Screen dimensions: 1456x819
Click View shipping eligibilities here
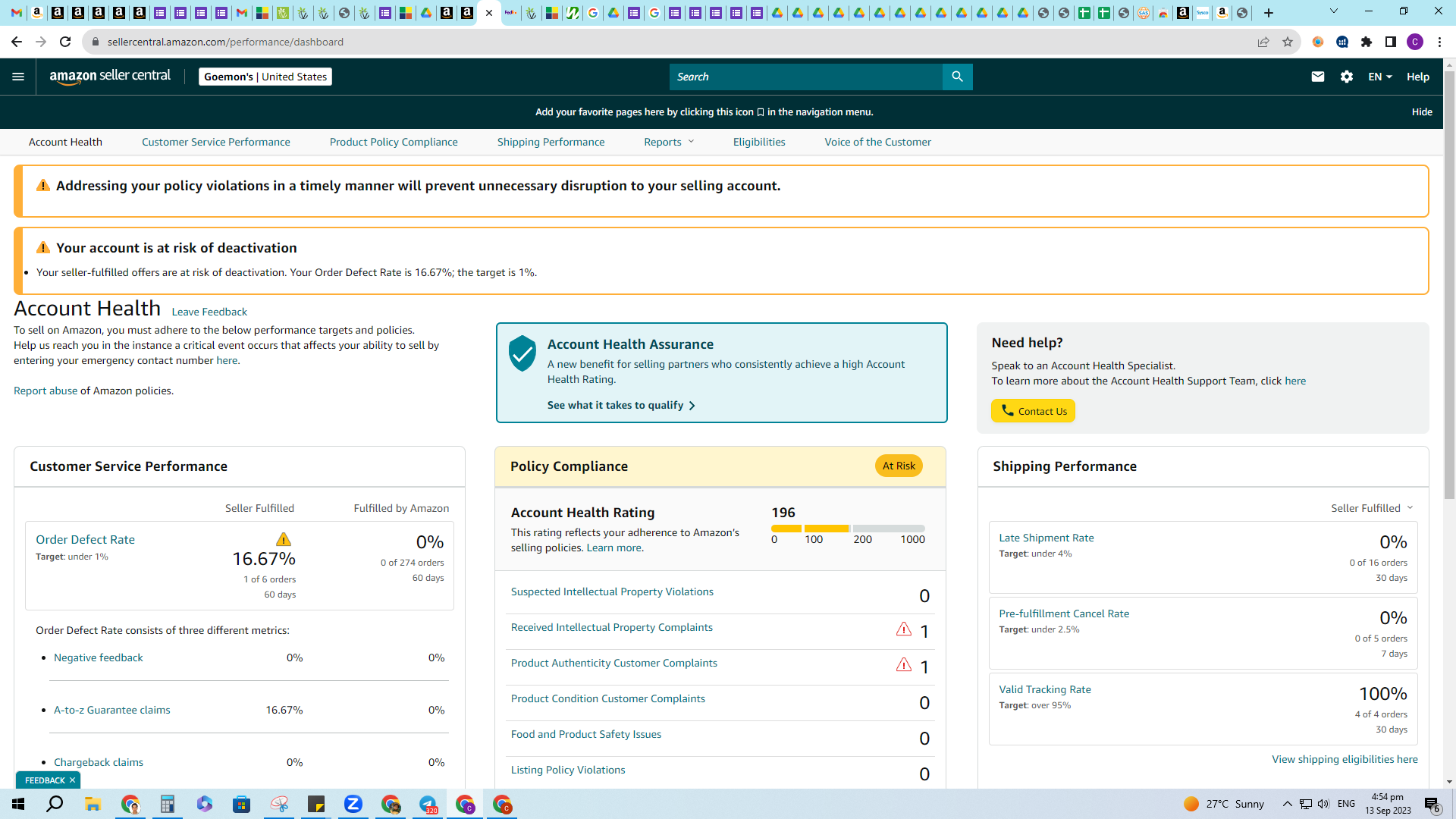point(1345,759)
